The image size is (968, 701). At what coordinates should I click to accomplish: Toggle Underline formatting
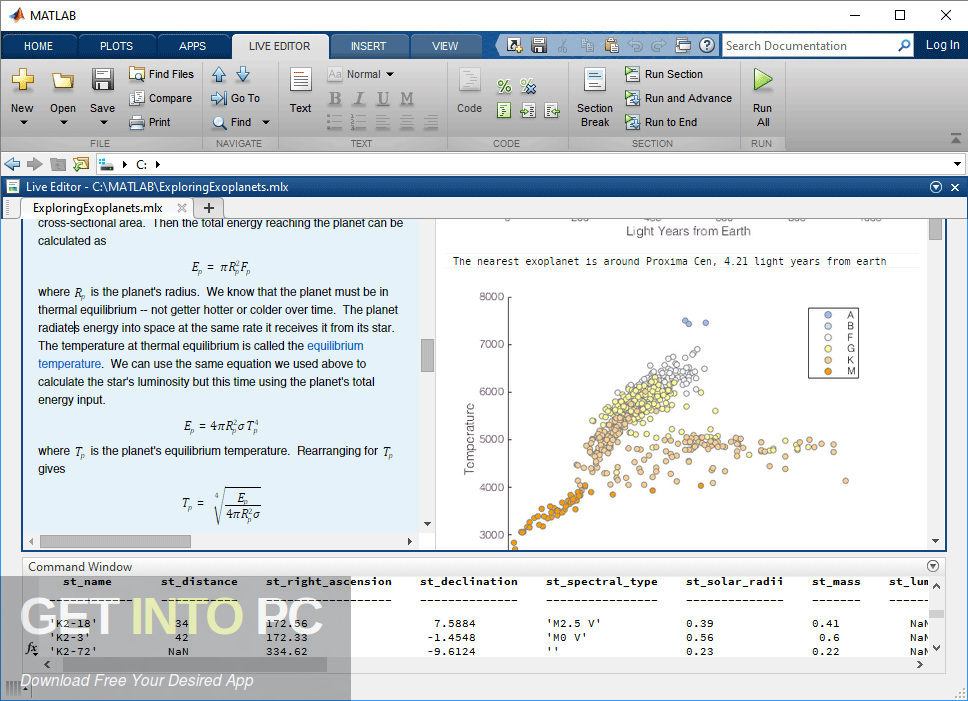pos(383,98)
